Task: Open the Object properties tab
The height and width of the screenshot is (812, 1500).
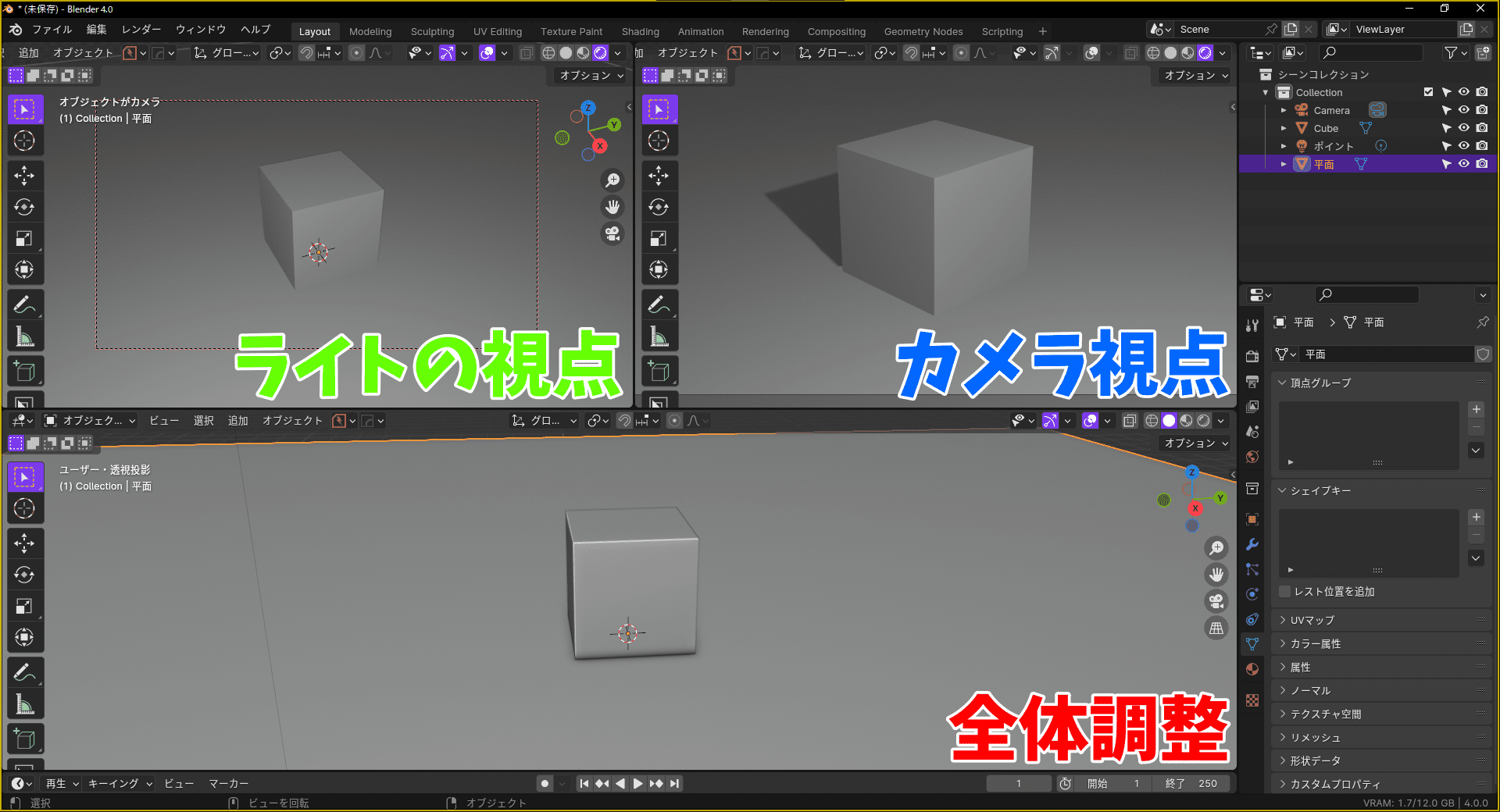Action: [x=1252, y=519]
